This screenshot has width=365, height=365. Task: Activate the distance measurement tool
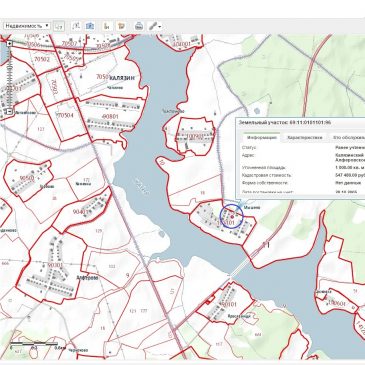click(76, 26)
